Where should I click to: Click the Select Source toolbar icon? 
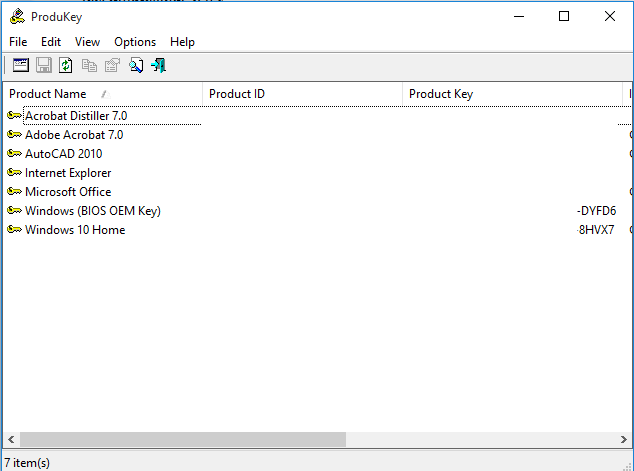click(21, 65)
